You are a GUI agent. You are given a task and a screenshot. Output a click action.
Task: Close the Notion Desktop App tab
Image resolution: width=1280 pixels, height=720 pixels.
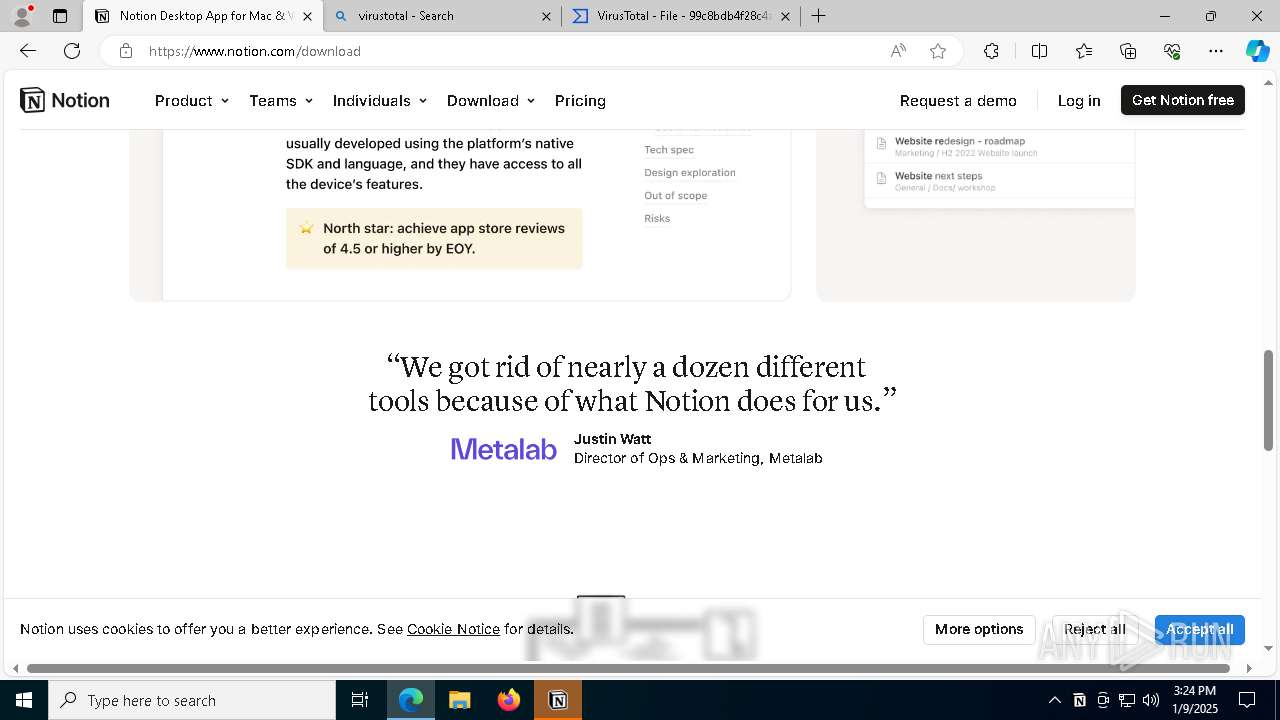(x=307, y=16)
